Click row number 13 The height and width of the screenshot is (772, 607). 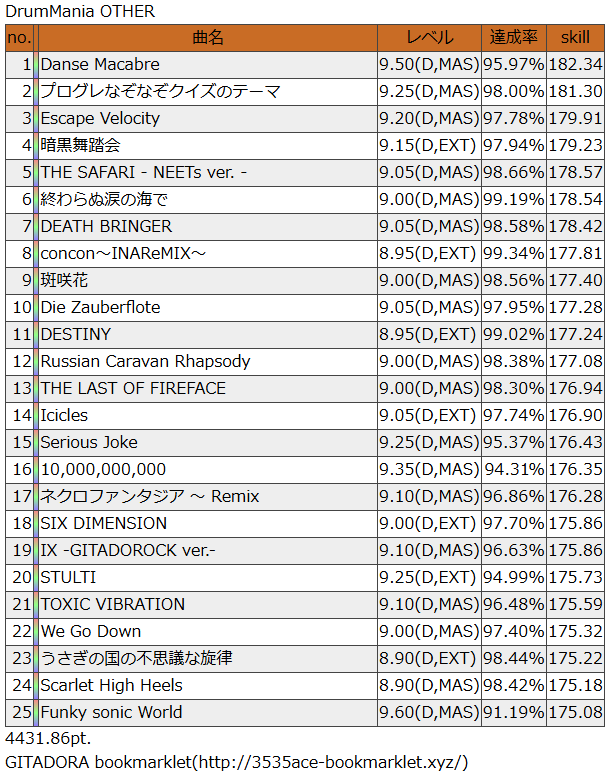22,388
